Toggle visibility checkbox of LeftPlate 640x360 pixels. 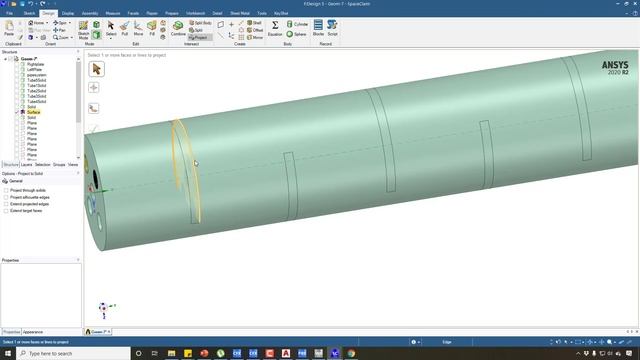coord(17,70)
